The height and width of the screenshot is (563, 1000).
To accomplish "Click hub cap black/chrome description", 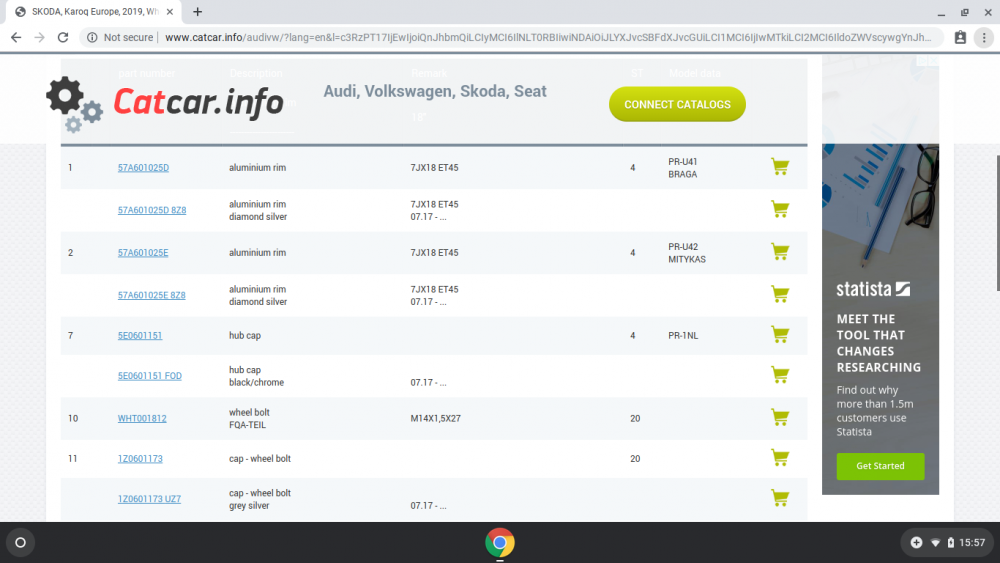I will point(256,376).
